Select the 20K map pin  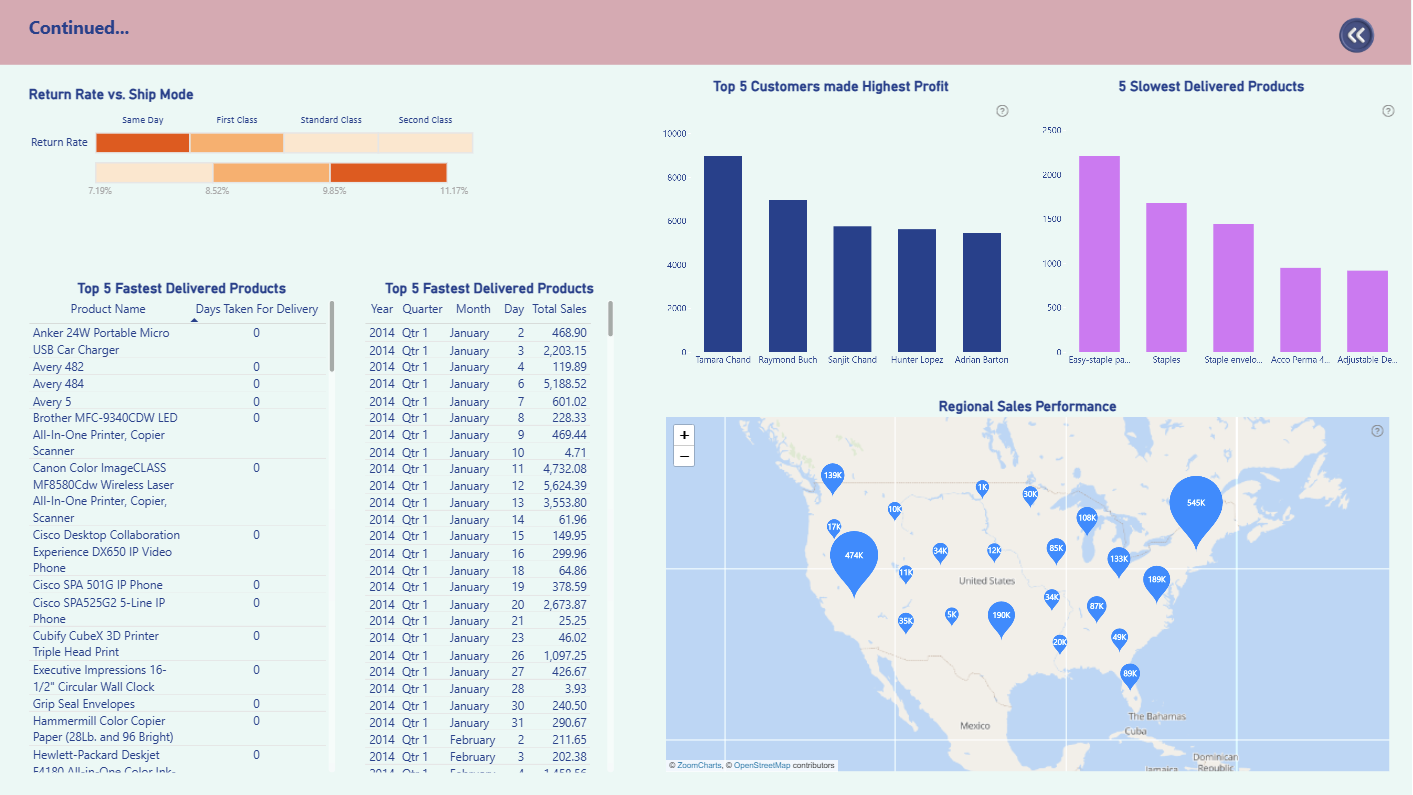(x=1060, y=644)
